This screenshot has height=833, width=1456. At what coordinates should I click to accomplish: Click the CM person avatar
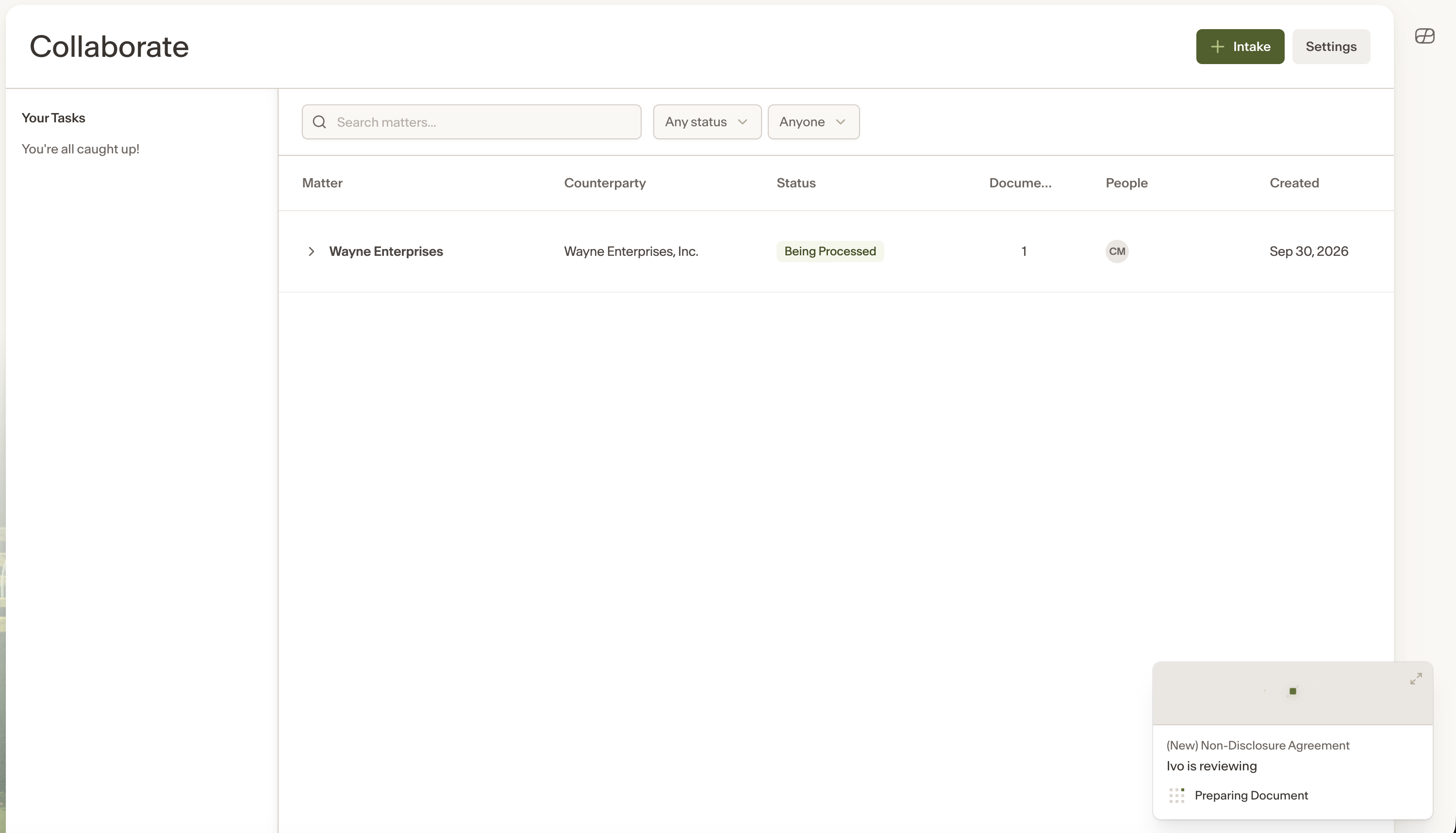[1117, 251]
